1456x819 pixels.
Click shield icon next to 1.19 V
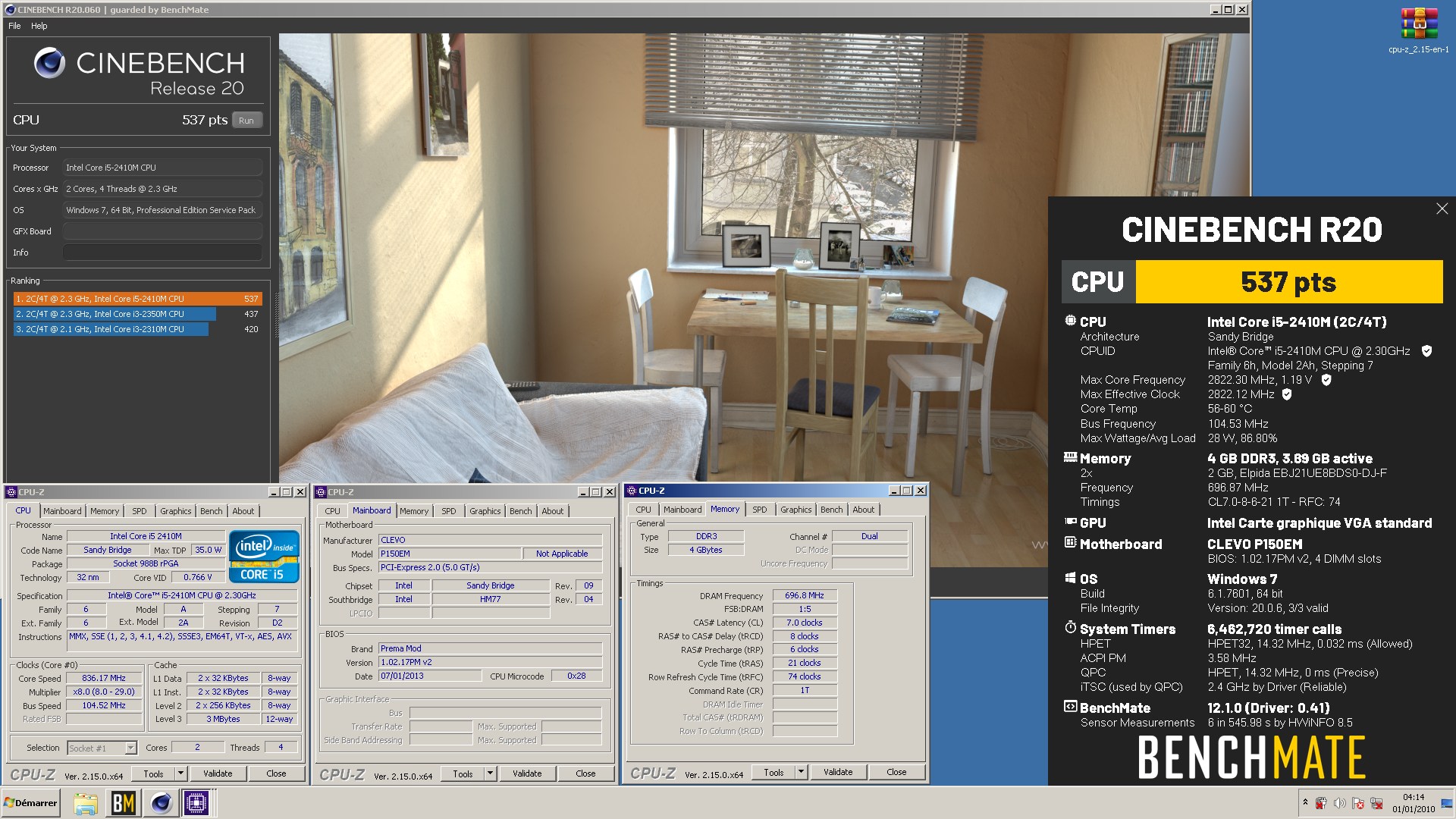[1326, 380]
